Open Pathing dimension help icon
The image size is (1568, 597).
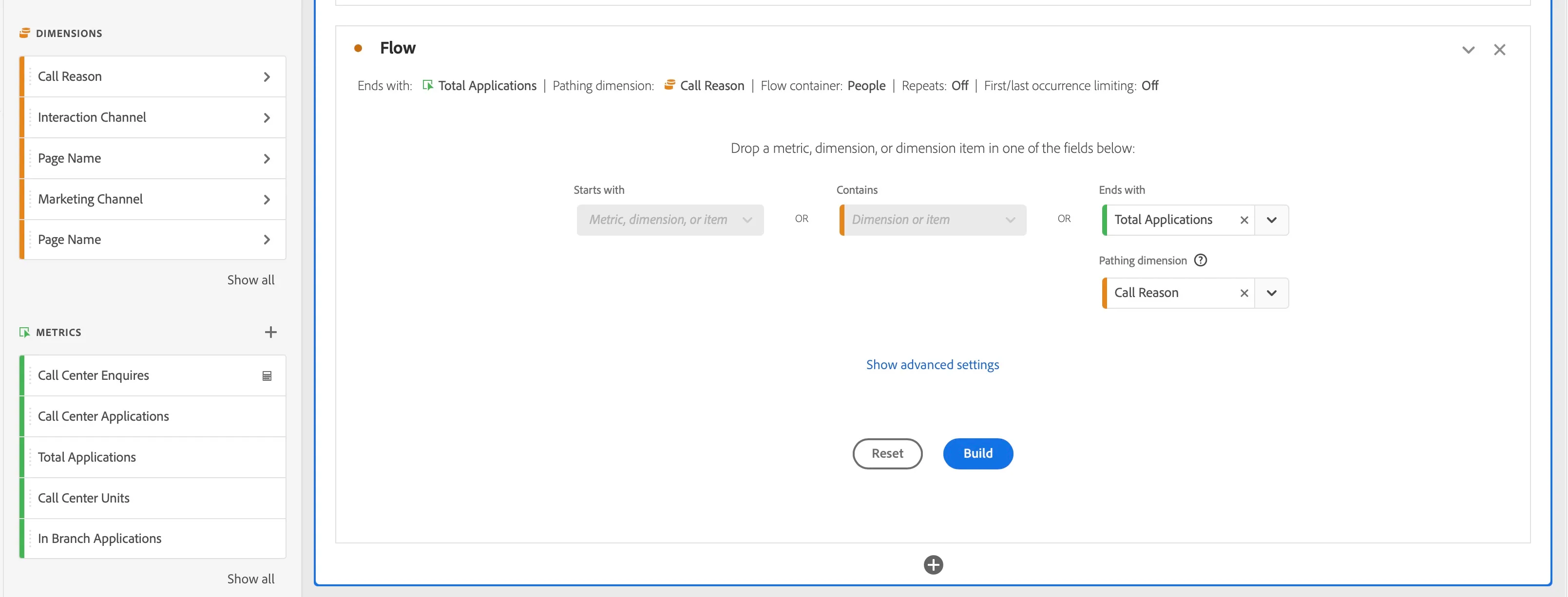click(1200, 261)
